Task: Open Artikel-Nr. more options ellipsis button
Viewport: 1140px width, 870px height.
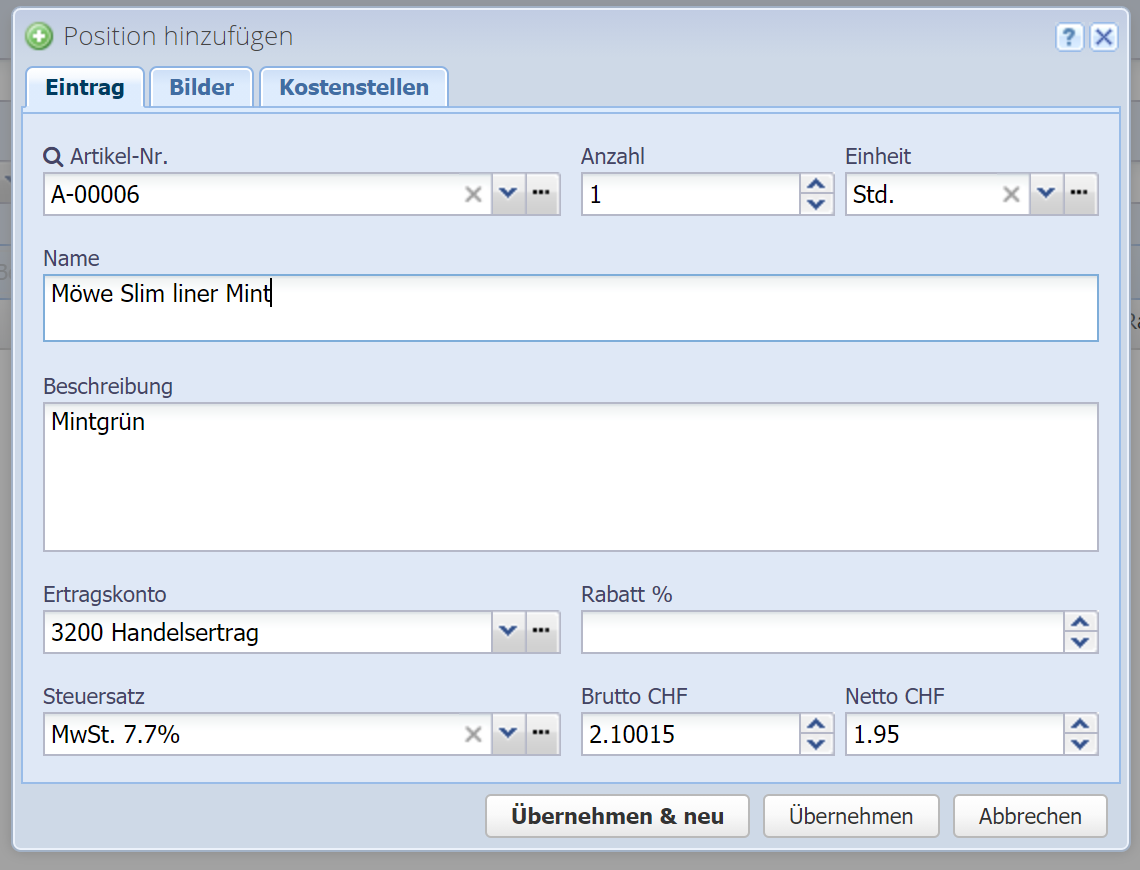Action: tap(542, 194)
